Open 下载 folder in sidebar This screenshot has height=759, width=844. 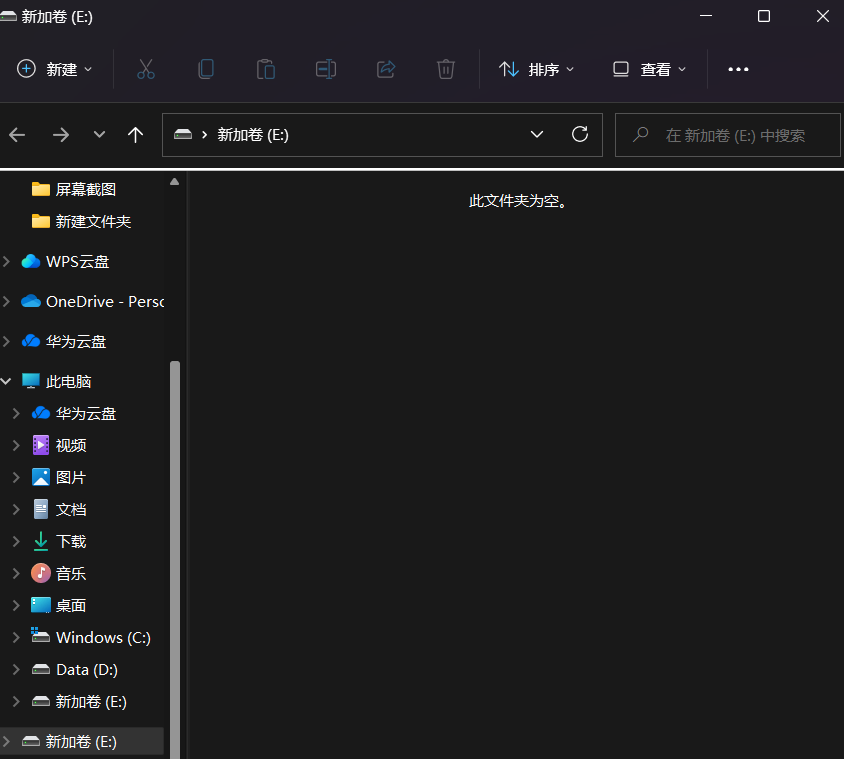click(71, 541)
